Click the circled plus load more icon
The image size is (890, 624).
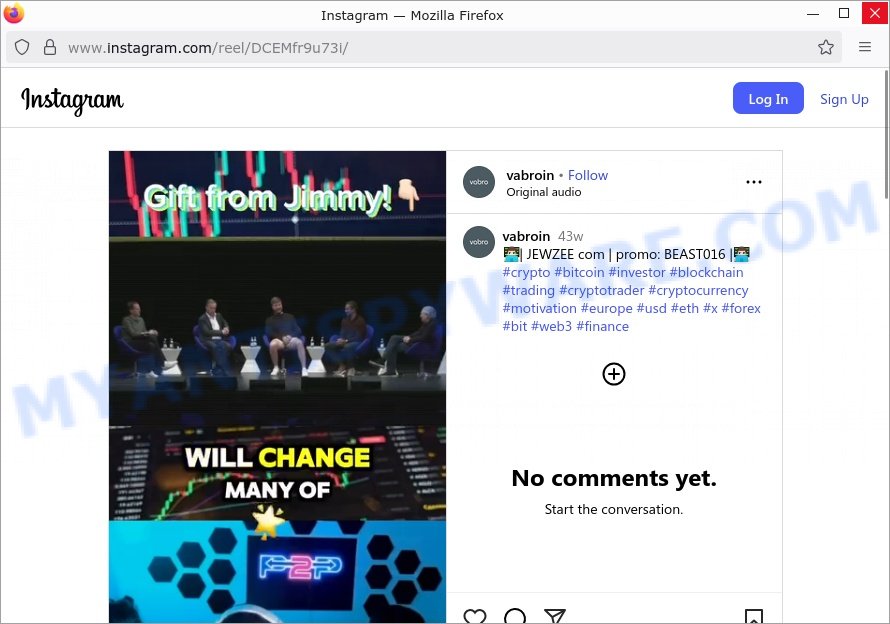coord(614,374)
